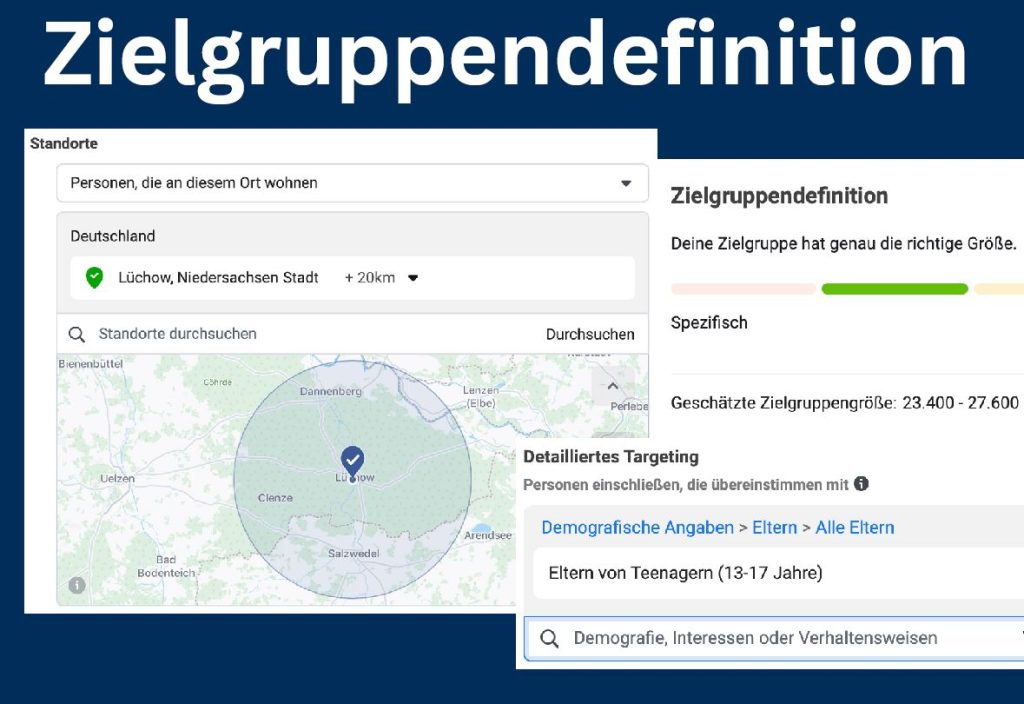1024x704 pixels.
Task: Click the red Spezifisch segment of audience meter
Action: point(743,289)
